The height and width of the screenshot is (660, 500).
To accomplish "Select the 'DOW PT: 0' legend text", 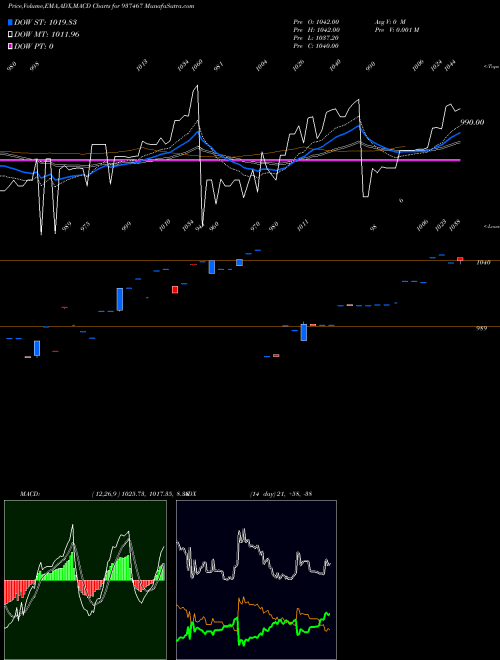I will (x=34, y=46).
